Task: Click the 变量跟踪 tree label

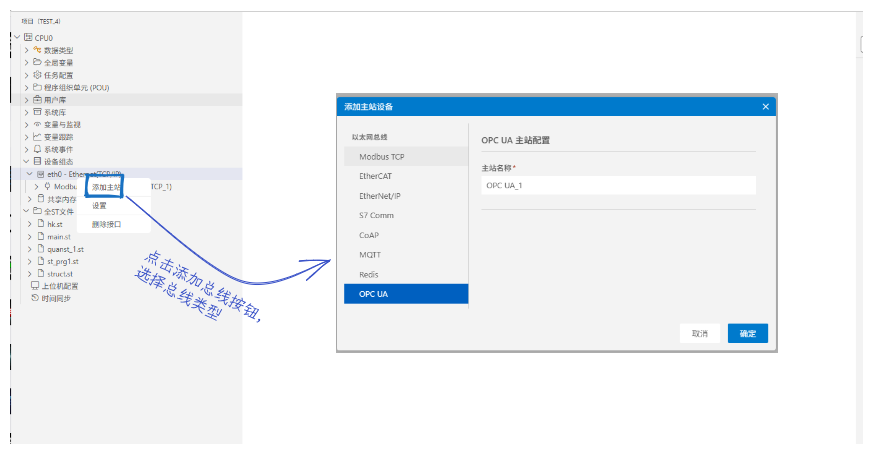Action: (58, 137)
